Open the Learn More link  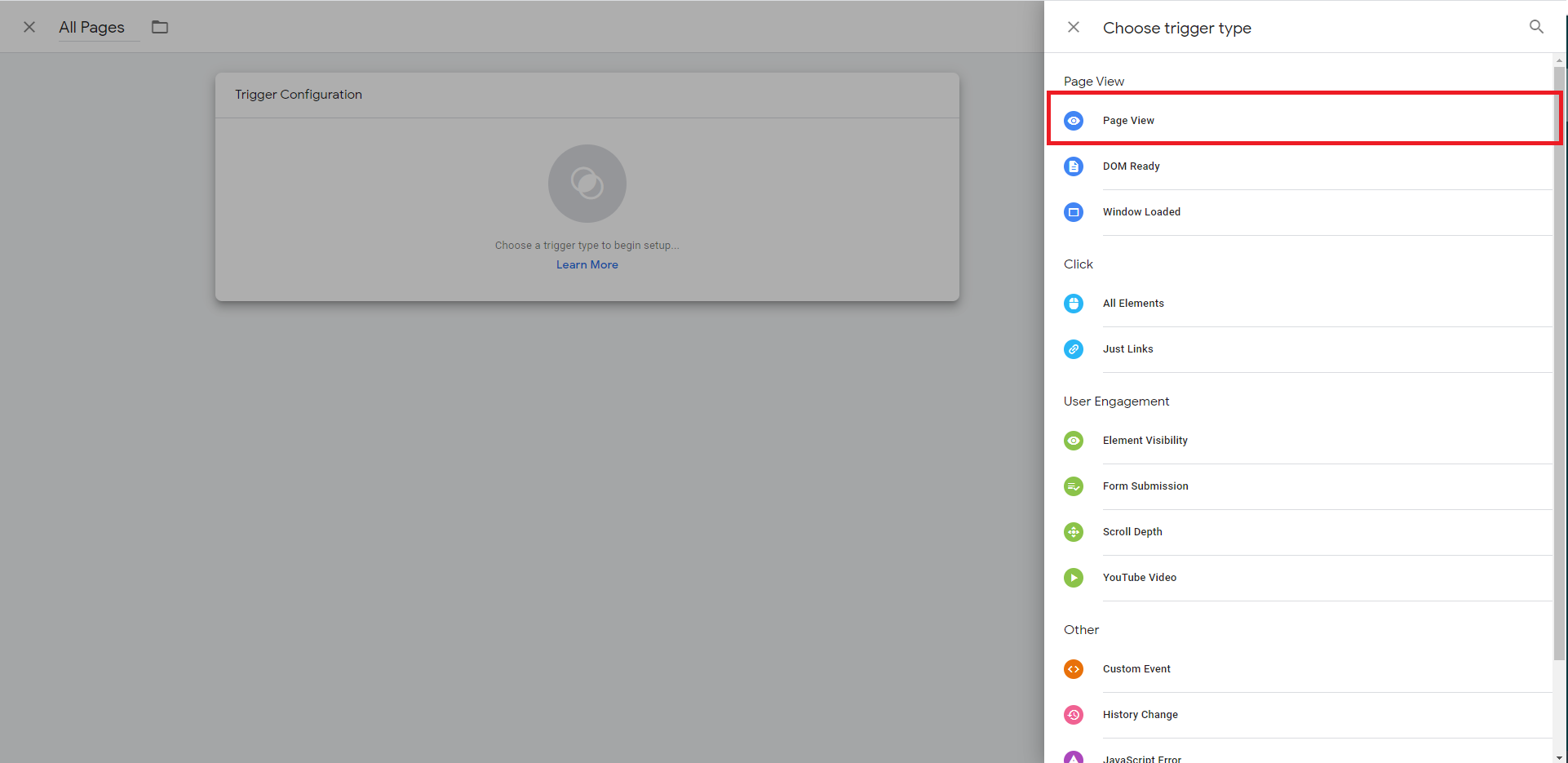587,264
